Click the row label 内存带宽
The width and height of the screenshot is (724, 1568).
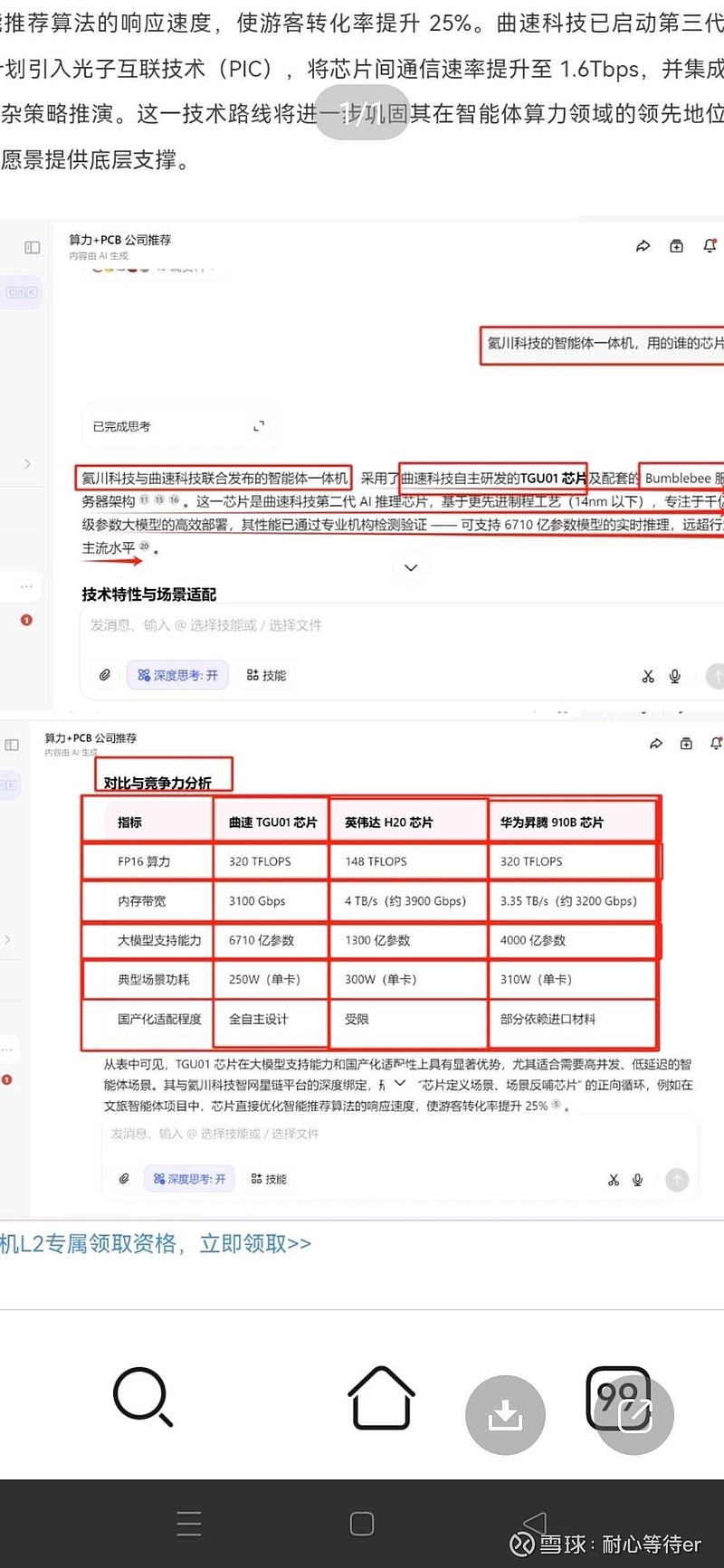click(x=141, y=901)
